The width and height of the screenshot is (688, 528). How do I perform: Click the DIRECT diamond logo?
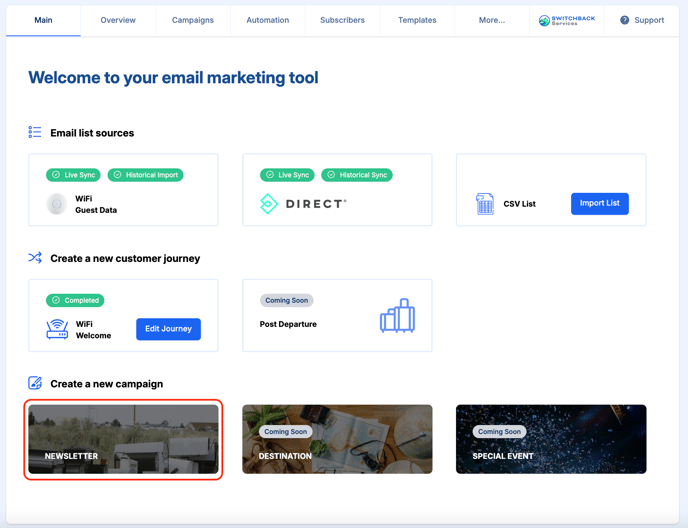(268, 204)
